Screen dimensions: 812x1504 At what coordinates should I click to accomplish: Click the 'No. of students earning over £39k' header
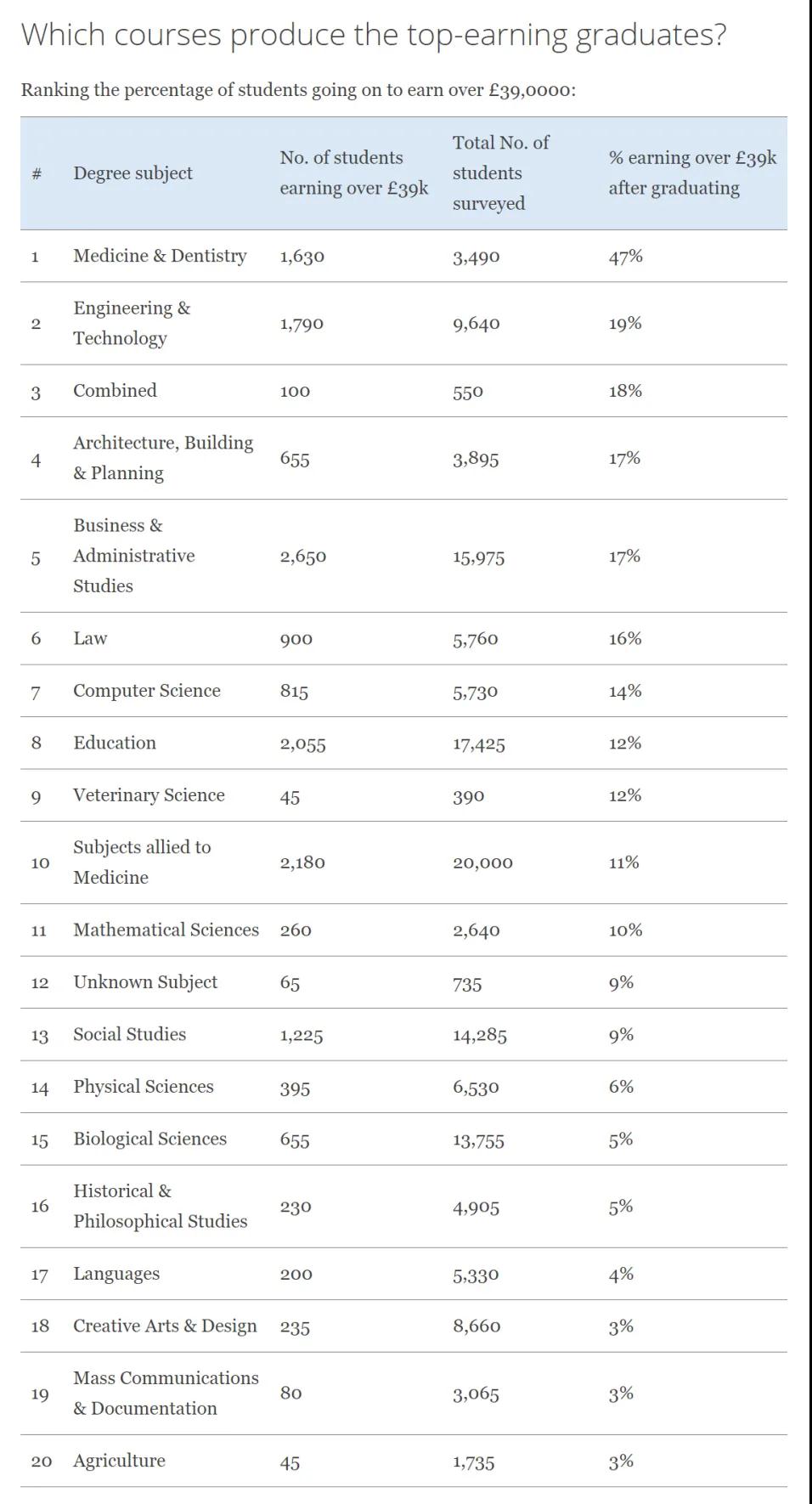(x=354, y=173)
